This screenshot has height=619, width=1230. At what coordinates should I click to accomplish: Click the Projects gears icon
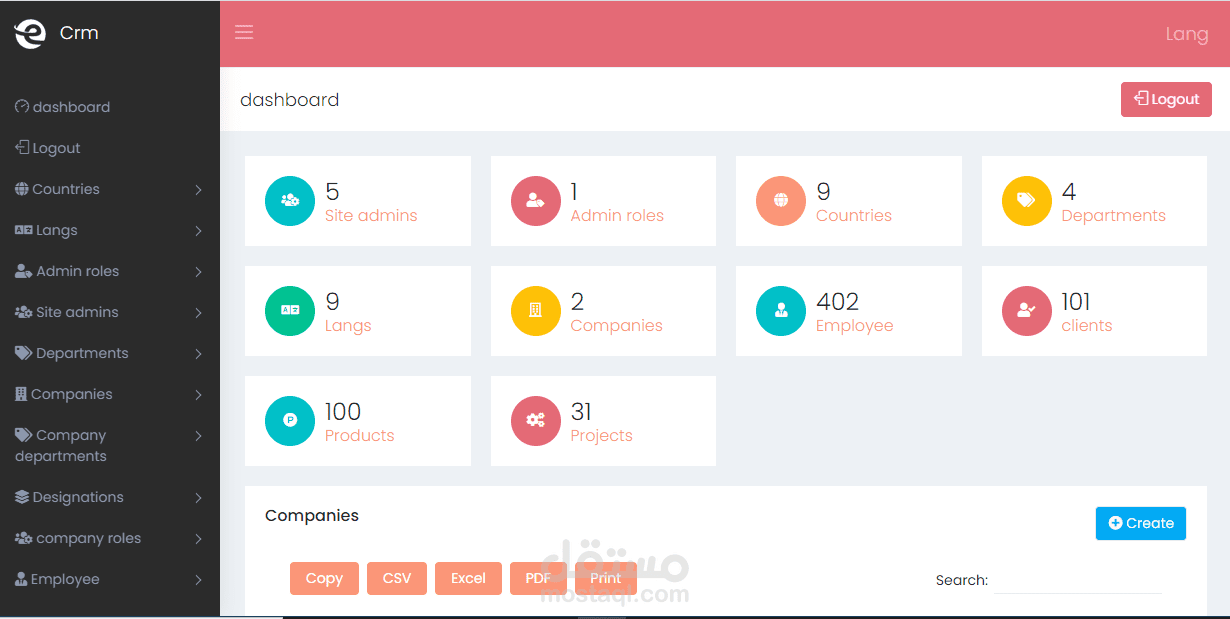[x=535, y=421]
